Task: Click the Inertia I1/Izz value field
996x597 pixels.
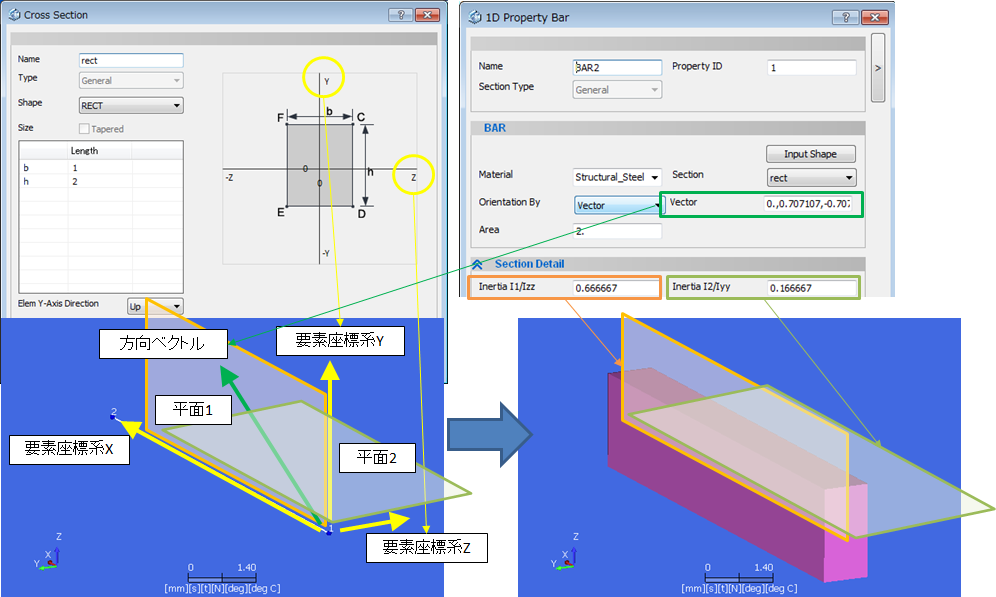Action: click(x=616, y=288)
